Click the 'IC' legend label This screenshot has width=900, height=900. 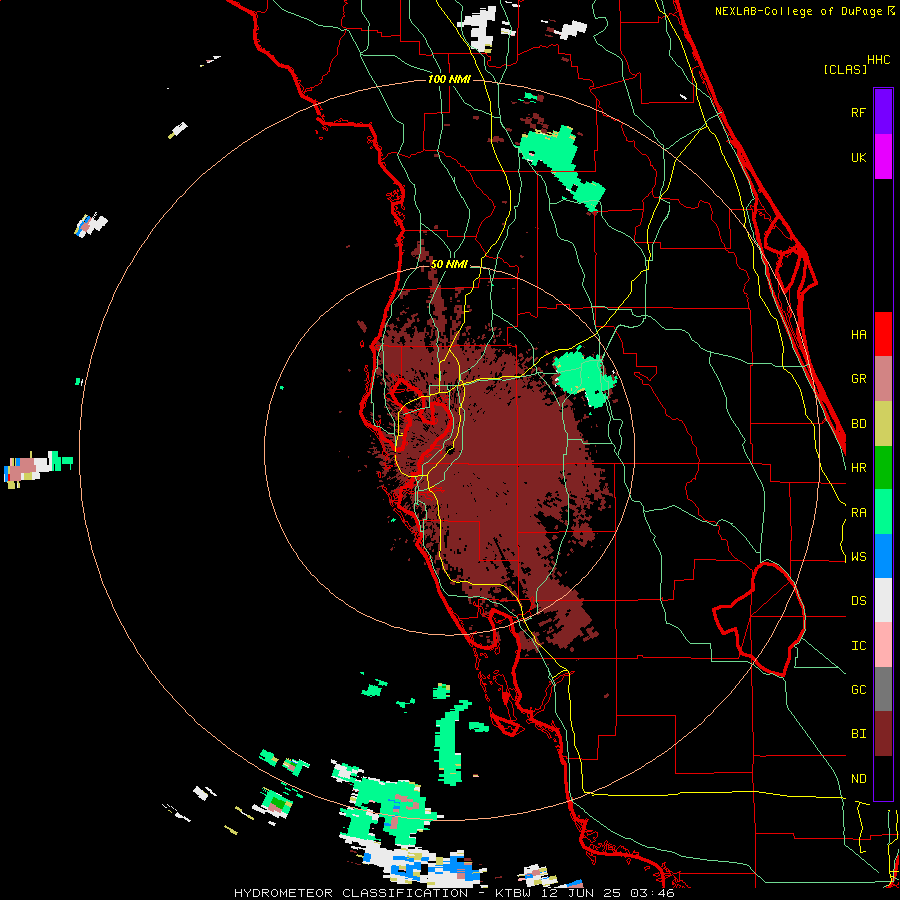tap(858, 646)
